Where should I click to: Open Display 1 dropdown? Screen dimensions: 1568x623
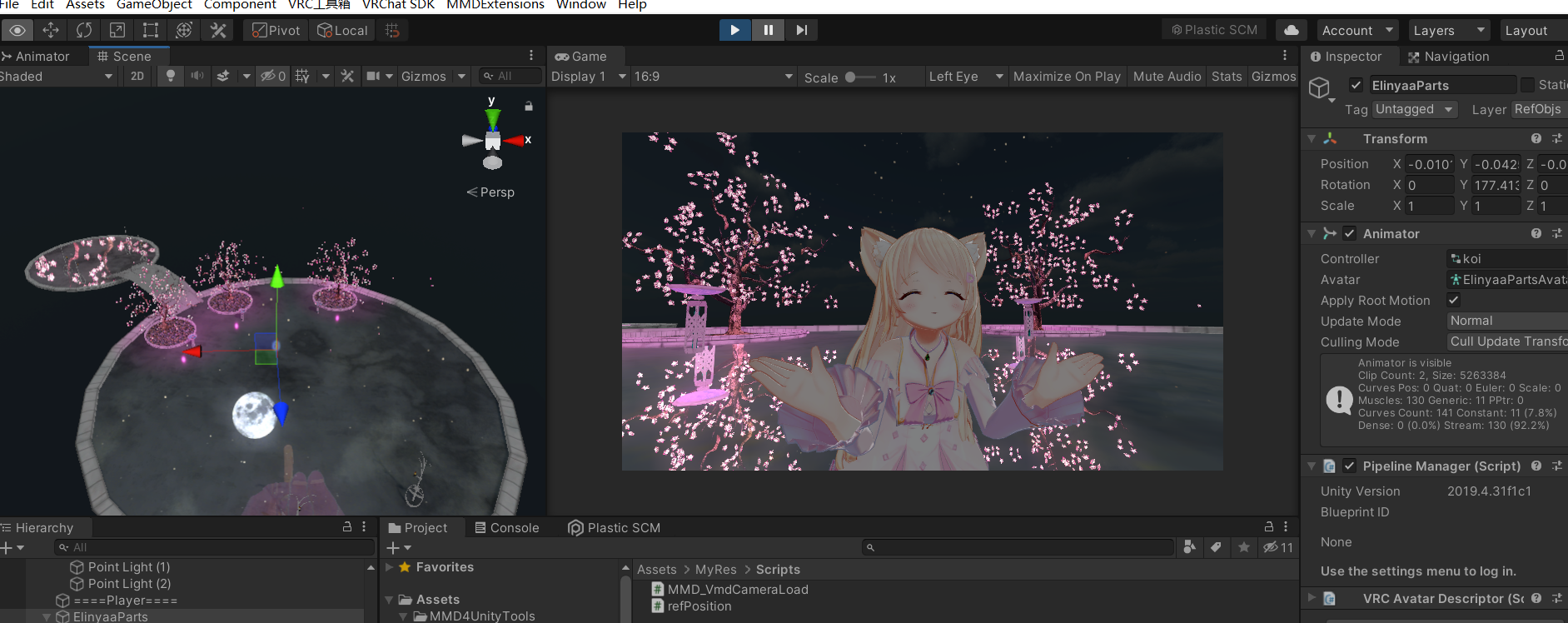588,76
